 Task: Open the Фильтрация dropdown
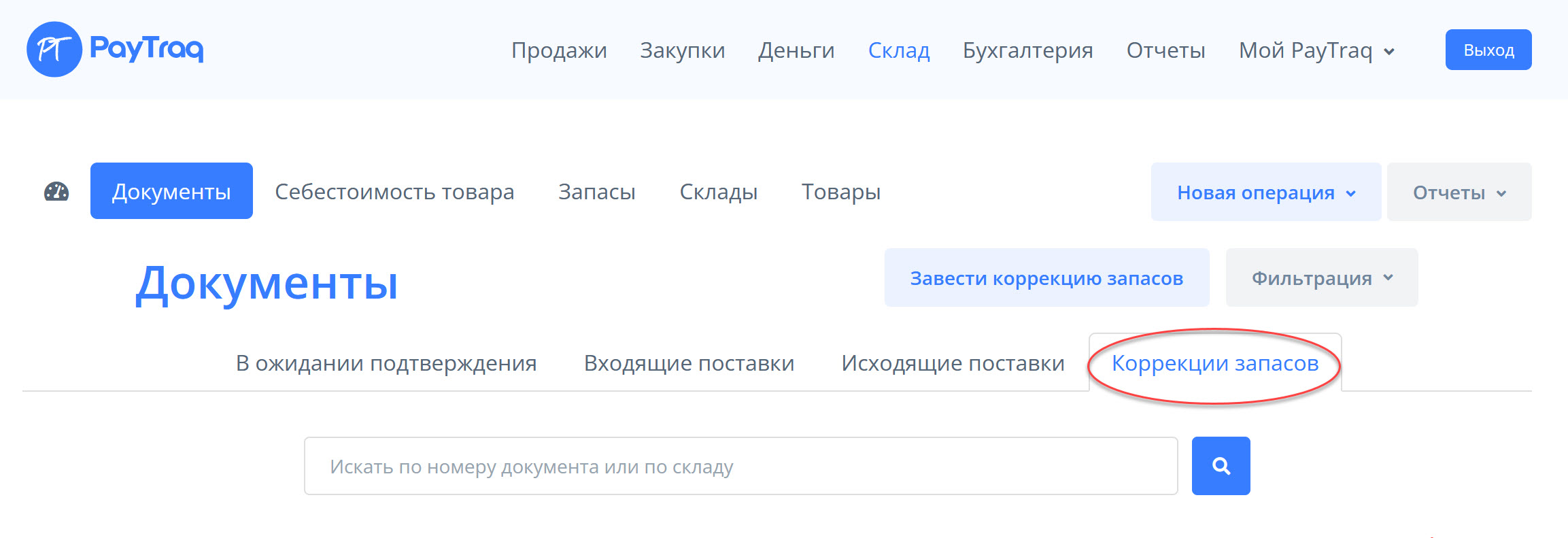[x=1321, y=278]
